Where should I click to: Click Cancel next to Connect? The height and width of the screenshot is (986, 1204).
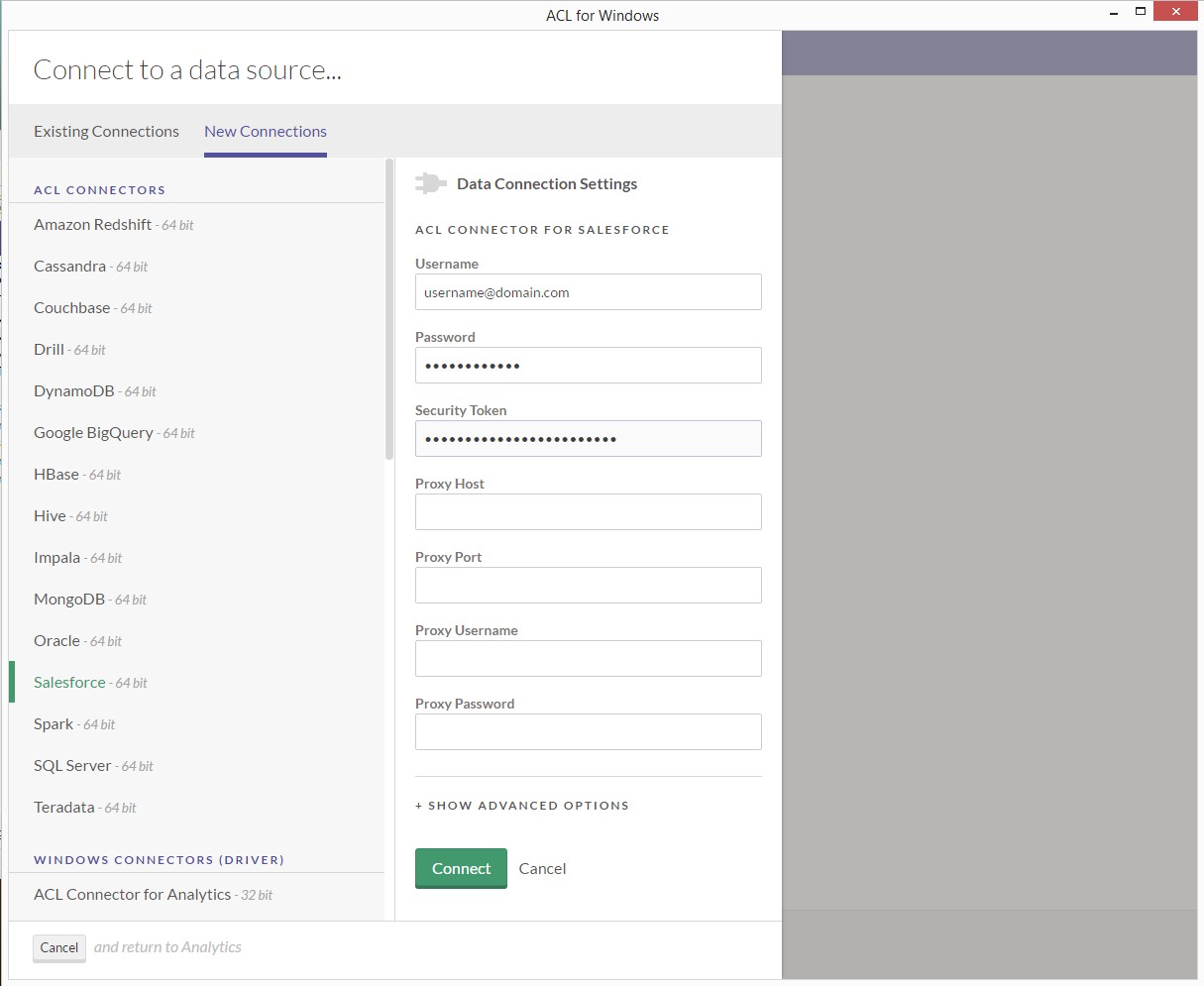click(542, 868)
